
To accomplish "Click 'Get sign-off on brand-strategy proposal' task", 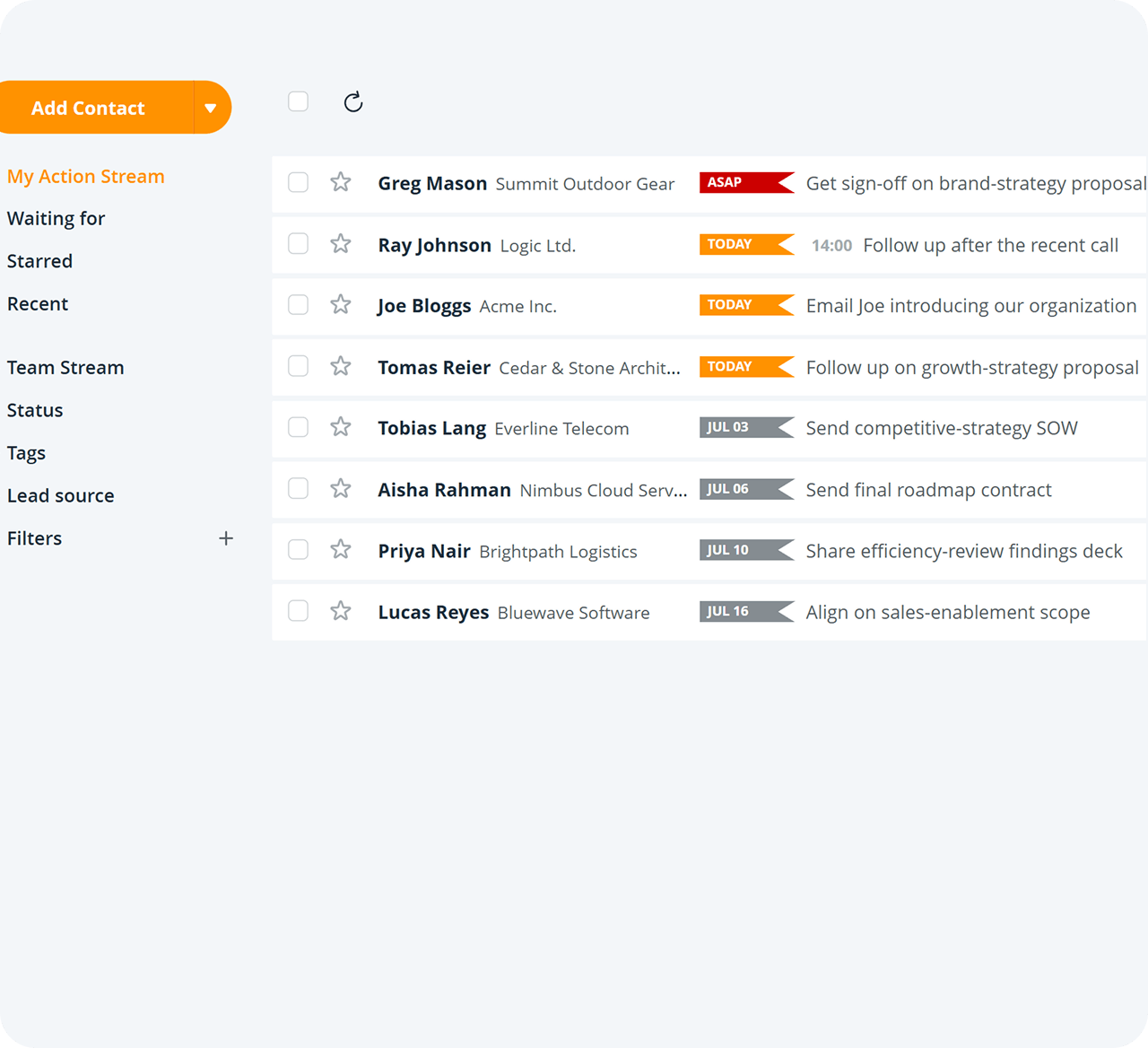I will (976, 183).
